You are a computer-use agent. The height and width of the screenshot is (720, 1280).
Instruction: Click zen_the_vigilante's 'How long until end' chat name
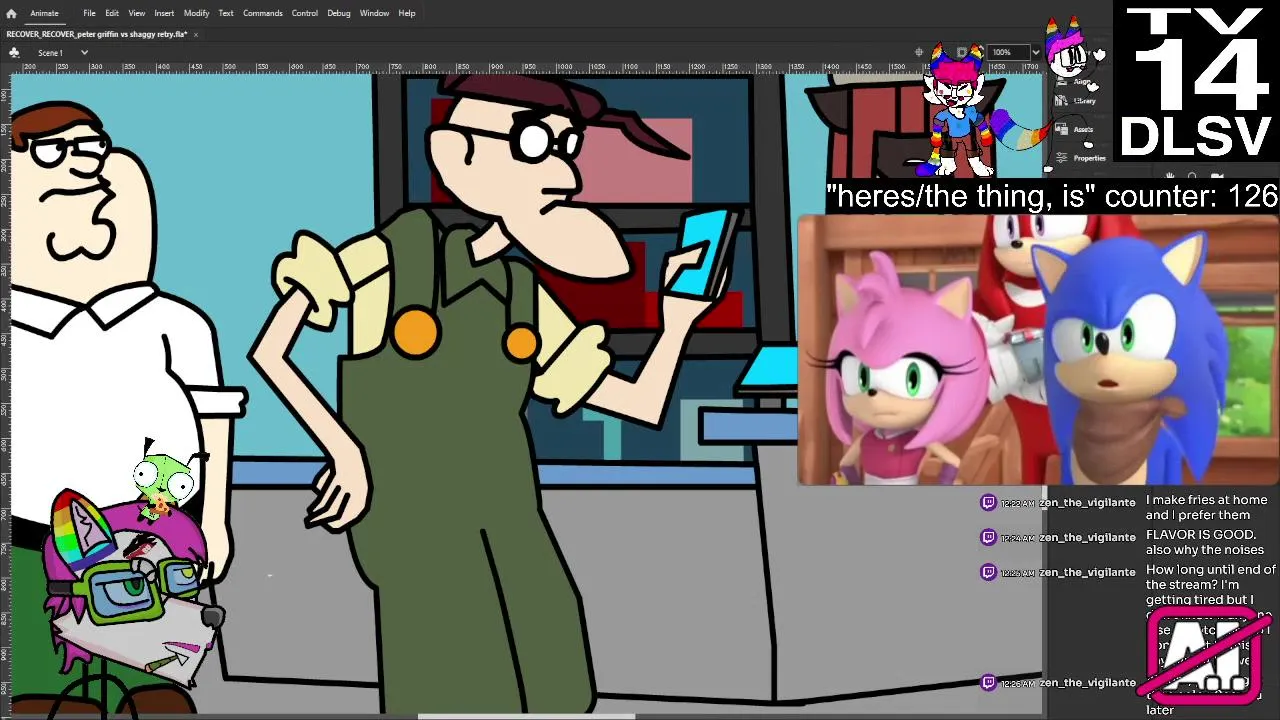[1087, 572]
